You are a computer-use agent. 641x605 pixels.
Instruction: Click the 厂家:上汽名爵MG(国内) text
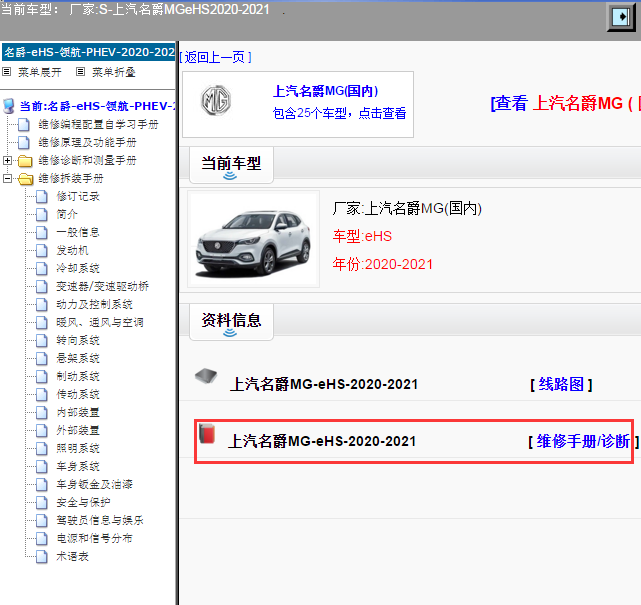pyautogui.click(x=407, y=208)
